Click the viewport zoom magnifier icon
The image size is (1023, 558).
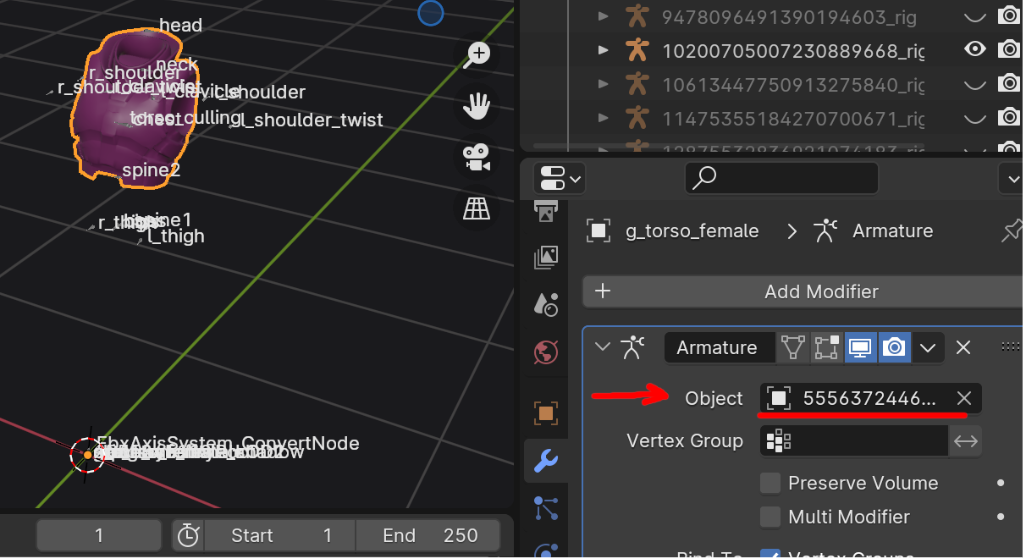point(477,54)
